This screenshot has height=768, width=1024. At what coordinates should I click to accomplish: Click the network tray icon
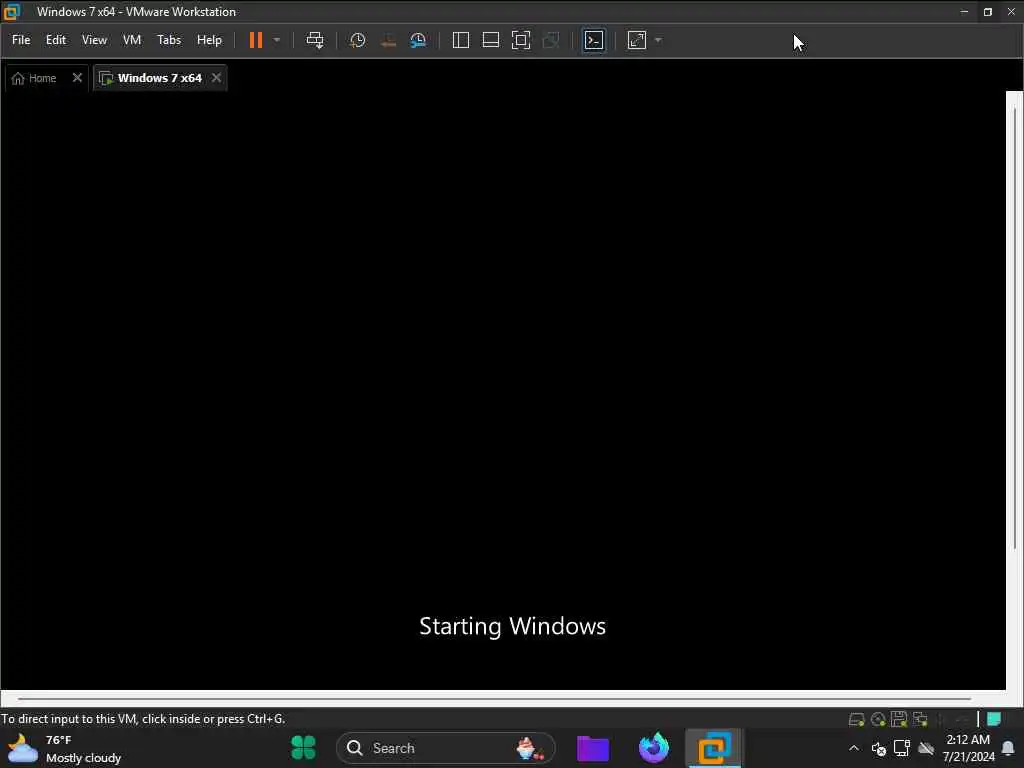click(x=902, y=748)
